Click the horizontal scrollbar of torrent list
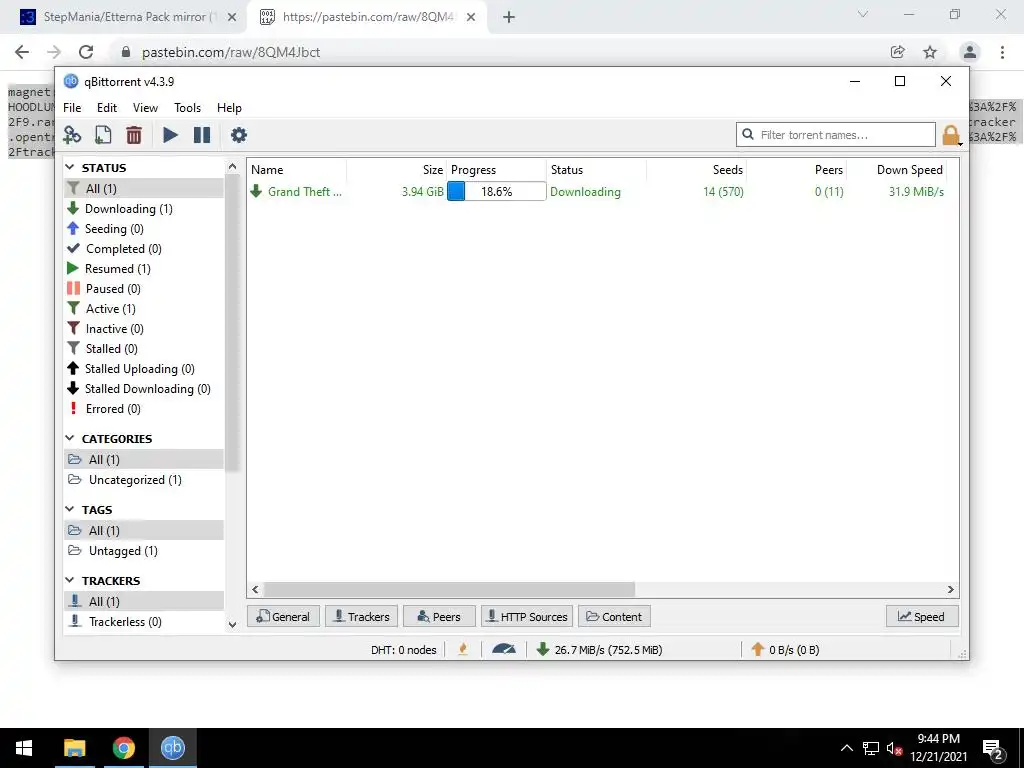Screen dimensions: 1024x768 [449, 590]
